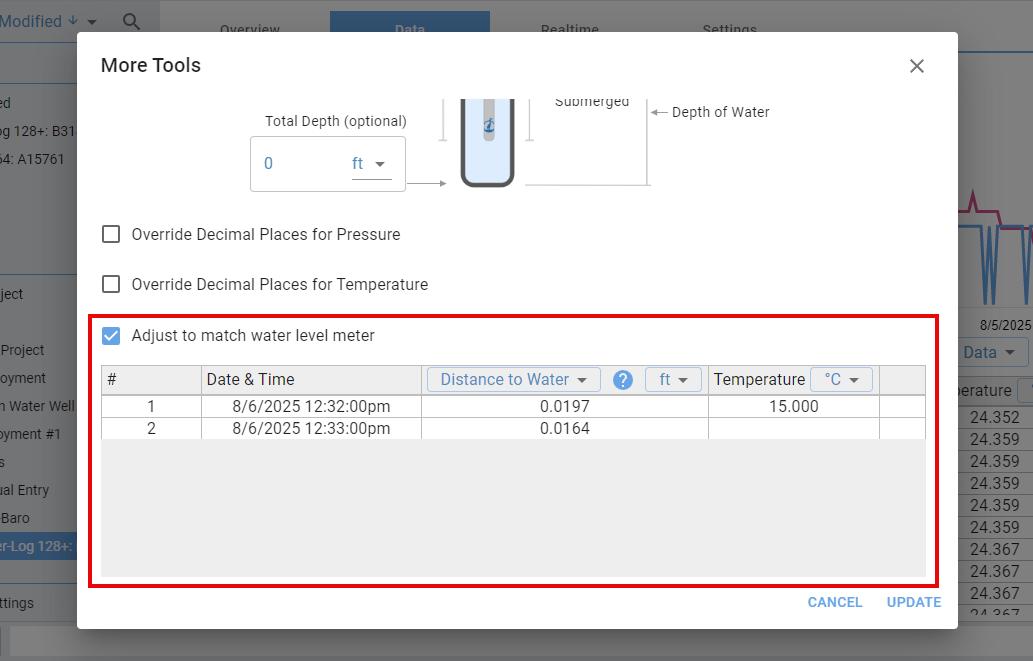
Task: Open the Distance to Water dropdown
Action: tap(513, 380)
